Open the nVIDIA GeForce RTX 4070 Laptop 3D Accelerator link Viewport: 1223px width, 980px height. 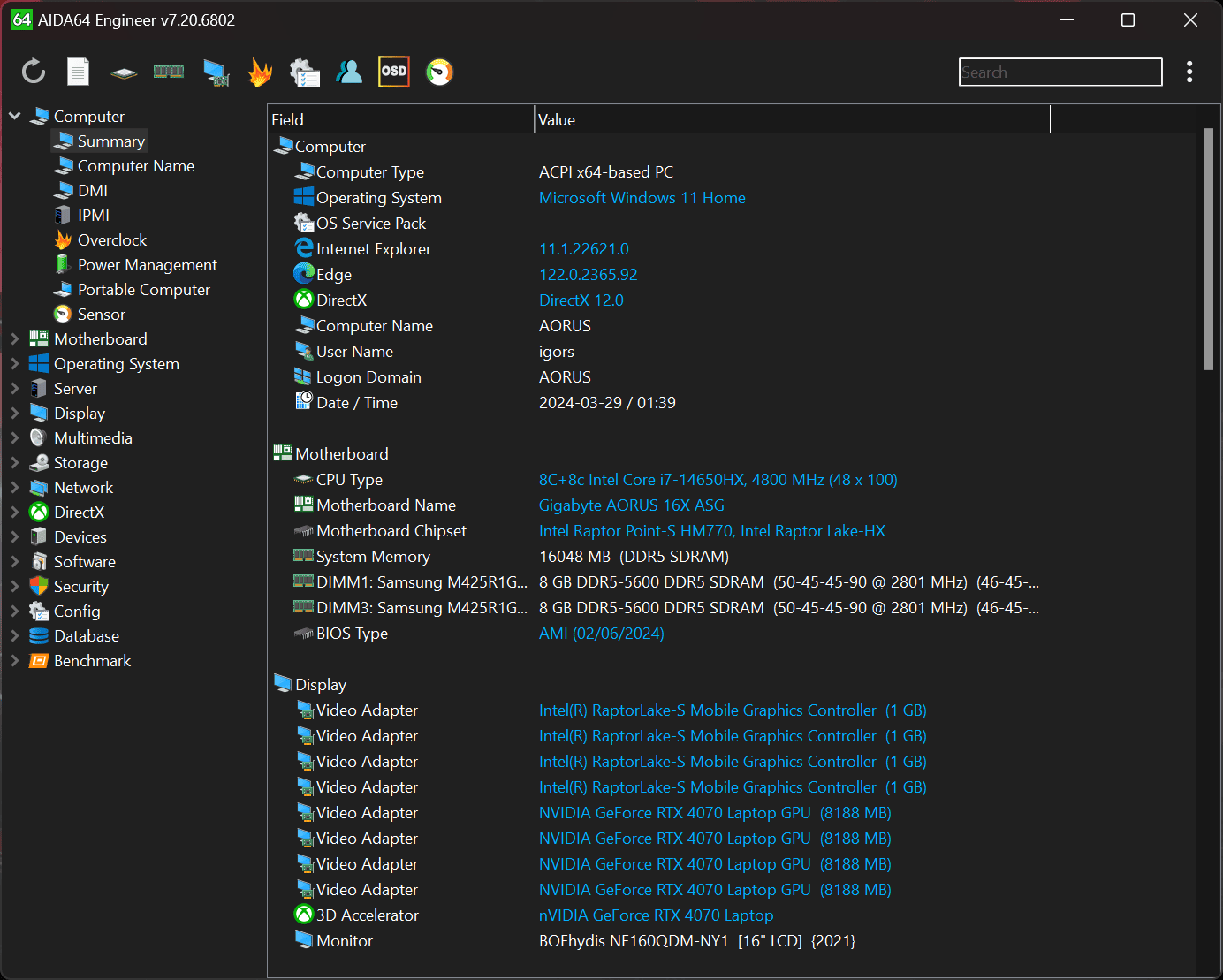(x=657, y=915)
